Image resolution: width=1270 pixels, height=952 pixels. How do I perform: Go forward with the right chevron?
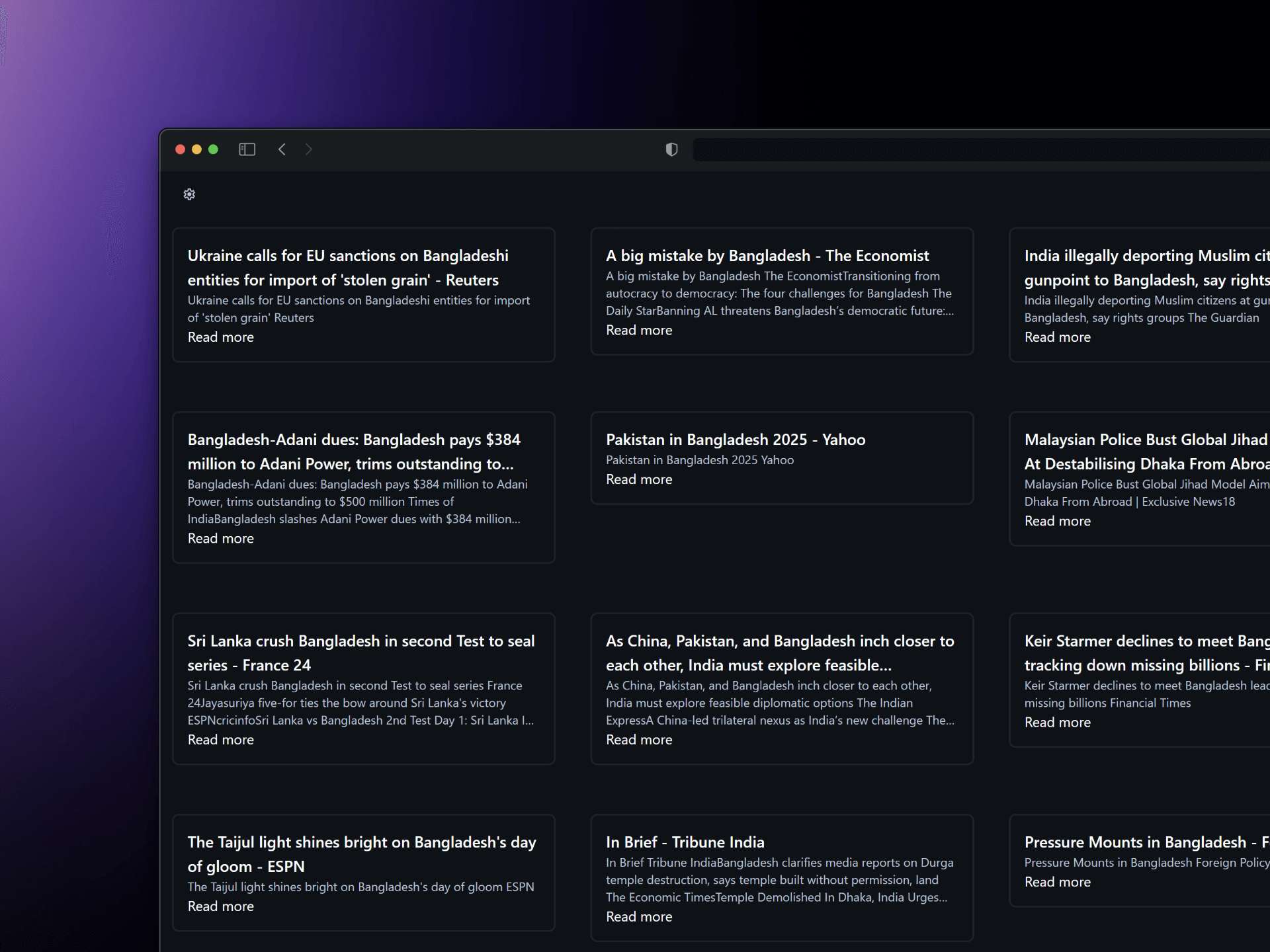pos(309,149)
